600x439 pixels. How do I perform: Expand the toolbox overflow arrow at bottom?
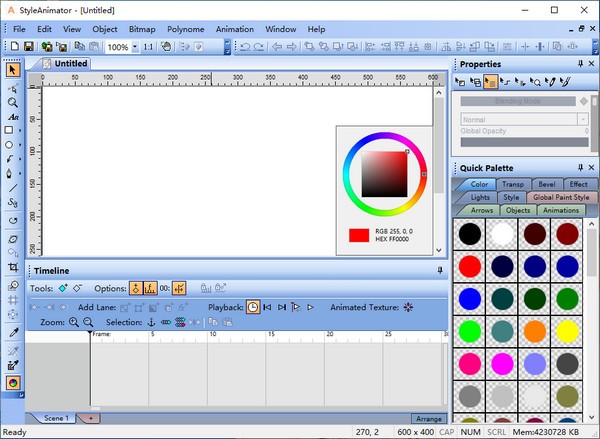(x=21, y=395)
